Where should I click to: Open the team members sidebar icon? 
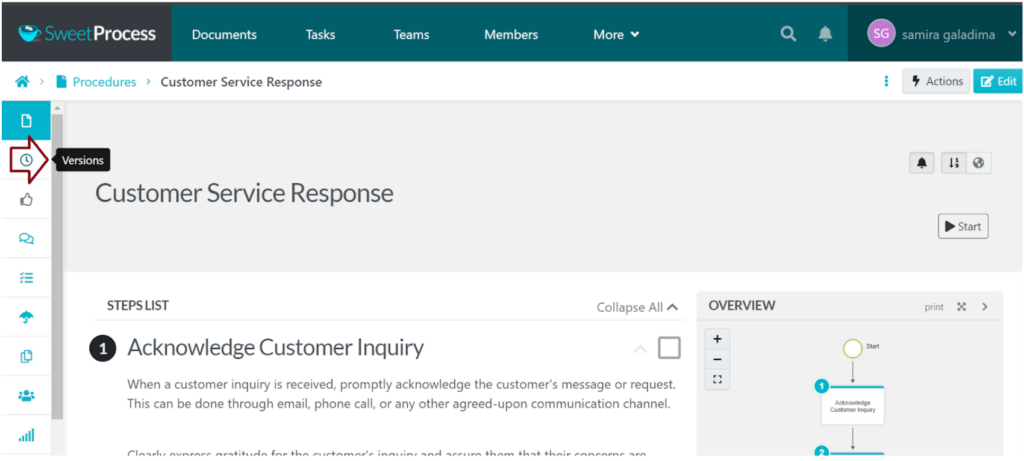(x=26, y=395)
